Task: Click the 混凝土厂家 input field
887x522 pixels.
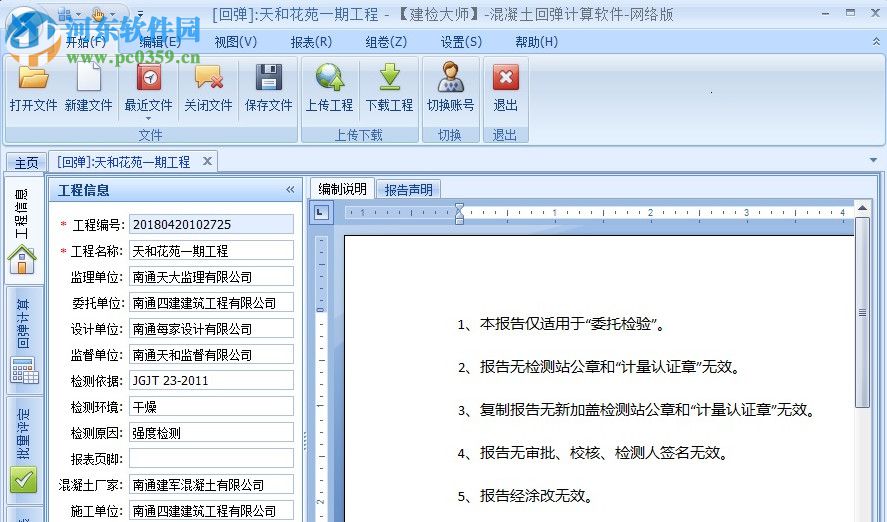Action: click(212, 485)
